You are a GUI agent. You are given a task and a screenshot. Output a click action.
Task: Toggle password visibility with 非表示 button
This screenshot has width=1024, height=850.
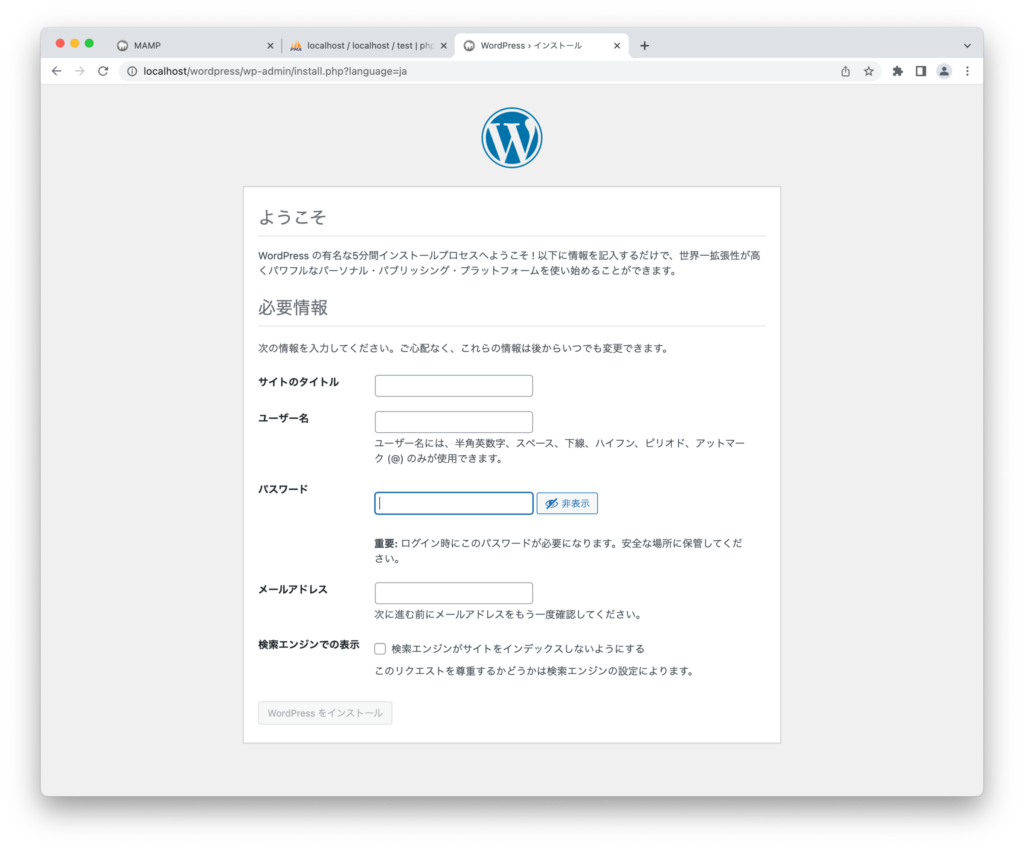567,503
